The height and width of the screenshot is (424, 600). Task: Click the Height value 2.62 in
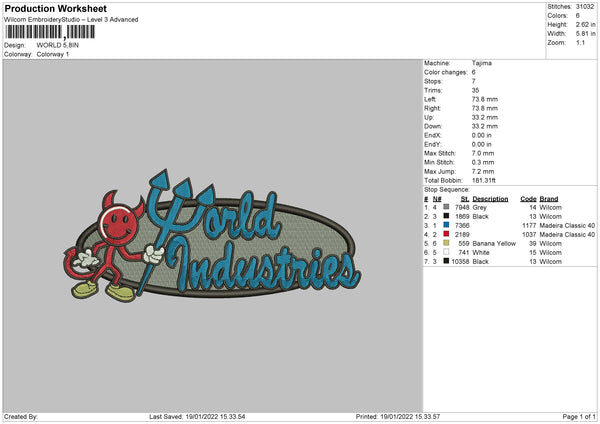click(585, 24)
